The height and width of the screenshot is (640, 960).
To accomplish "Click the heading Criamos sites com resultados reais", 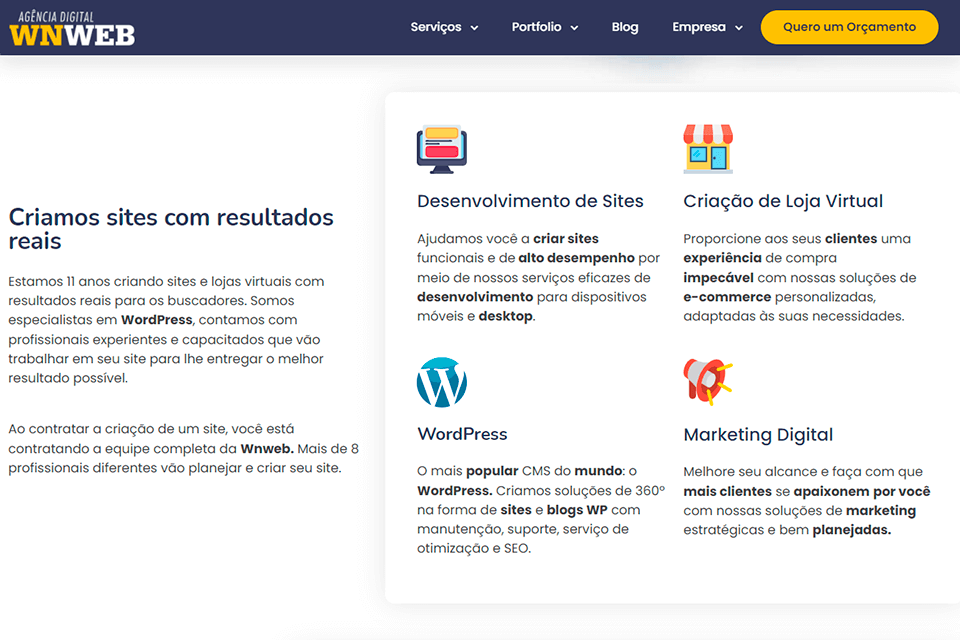I will click(171, 229).
